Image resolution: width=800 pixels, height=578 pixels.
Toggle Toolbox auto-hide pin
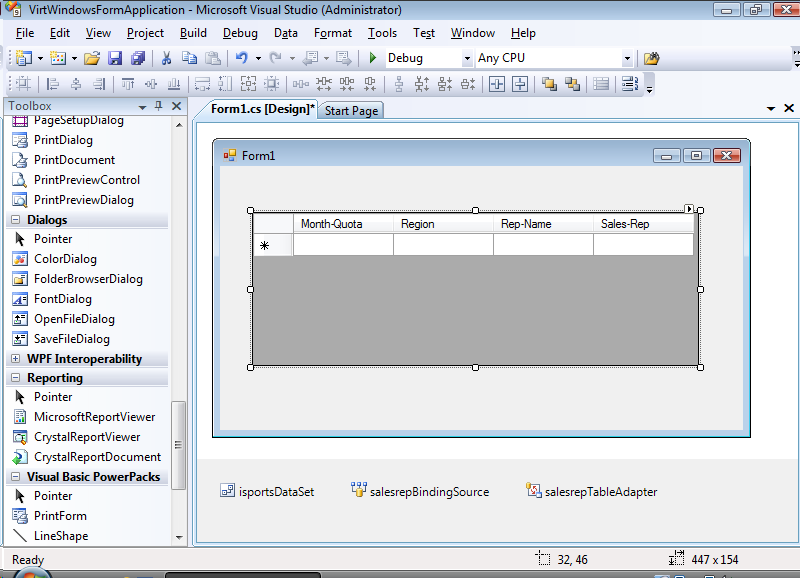tap(158, 106)
